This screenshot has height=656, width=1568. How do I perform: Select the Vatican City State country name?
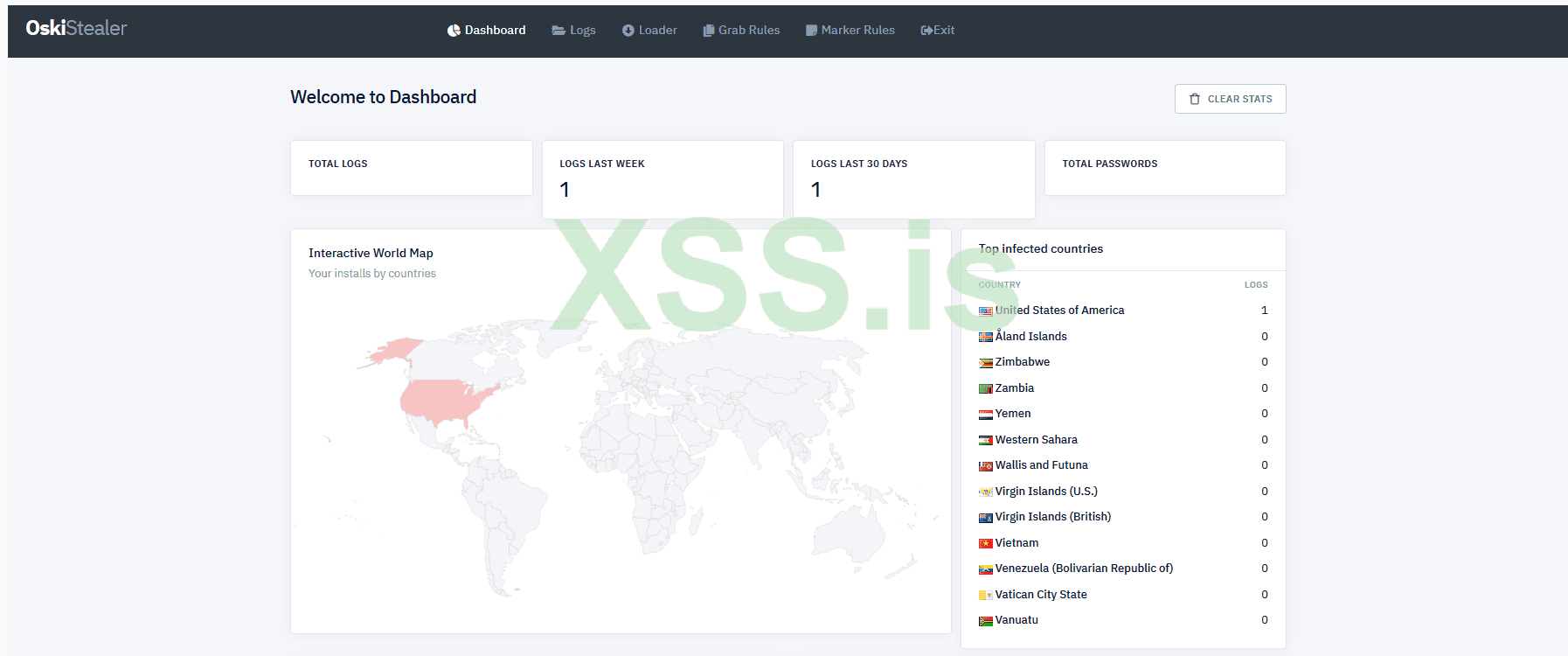(x=1042, y=594)
